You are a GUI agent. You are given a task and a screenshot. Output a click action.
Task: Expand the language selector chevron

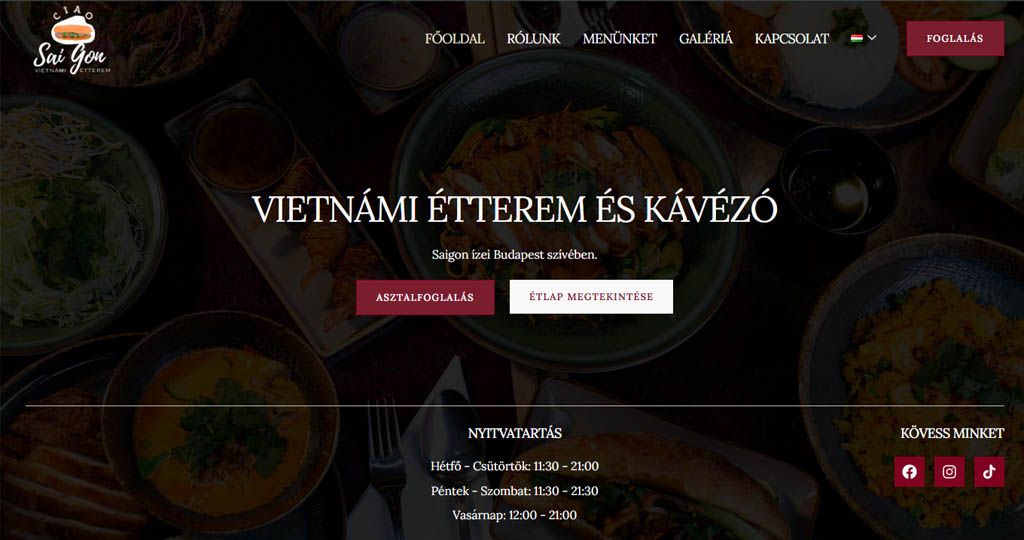click(872, 38)
